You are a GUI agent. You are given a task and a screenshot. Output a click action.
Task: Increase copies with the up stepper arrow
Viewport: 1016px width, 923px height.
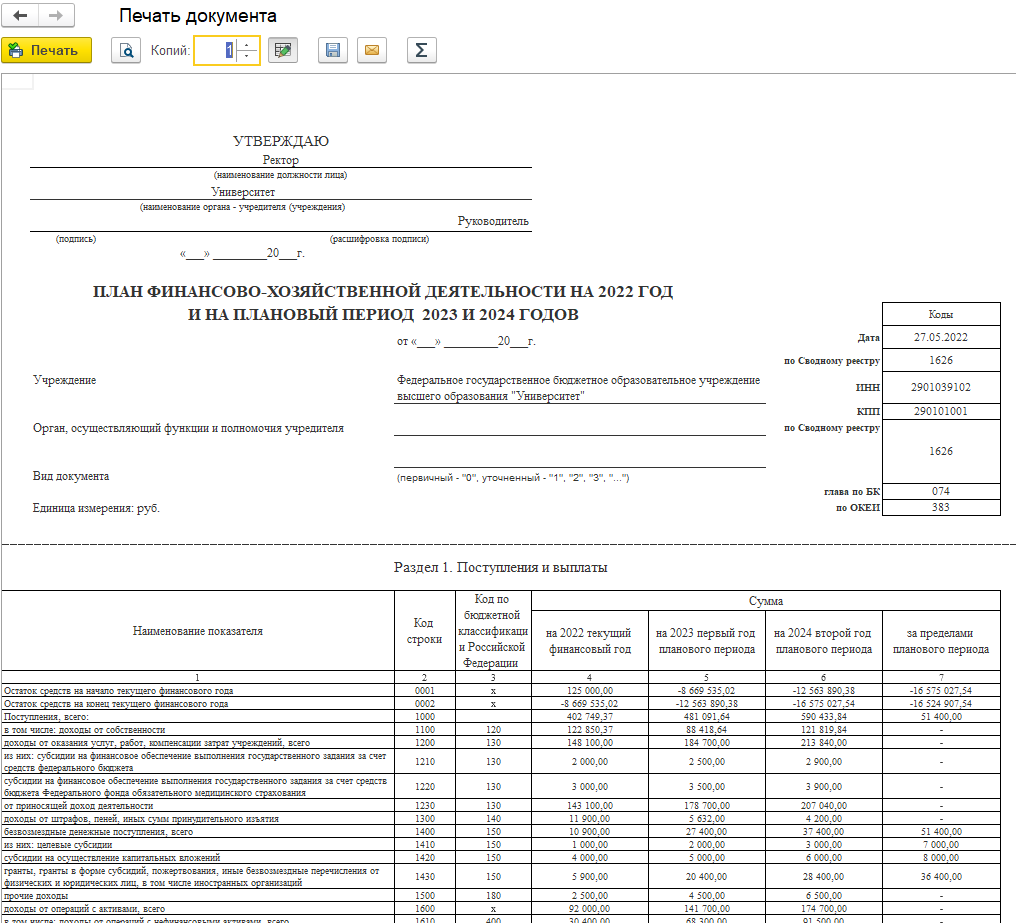click(247, 45)
